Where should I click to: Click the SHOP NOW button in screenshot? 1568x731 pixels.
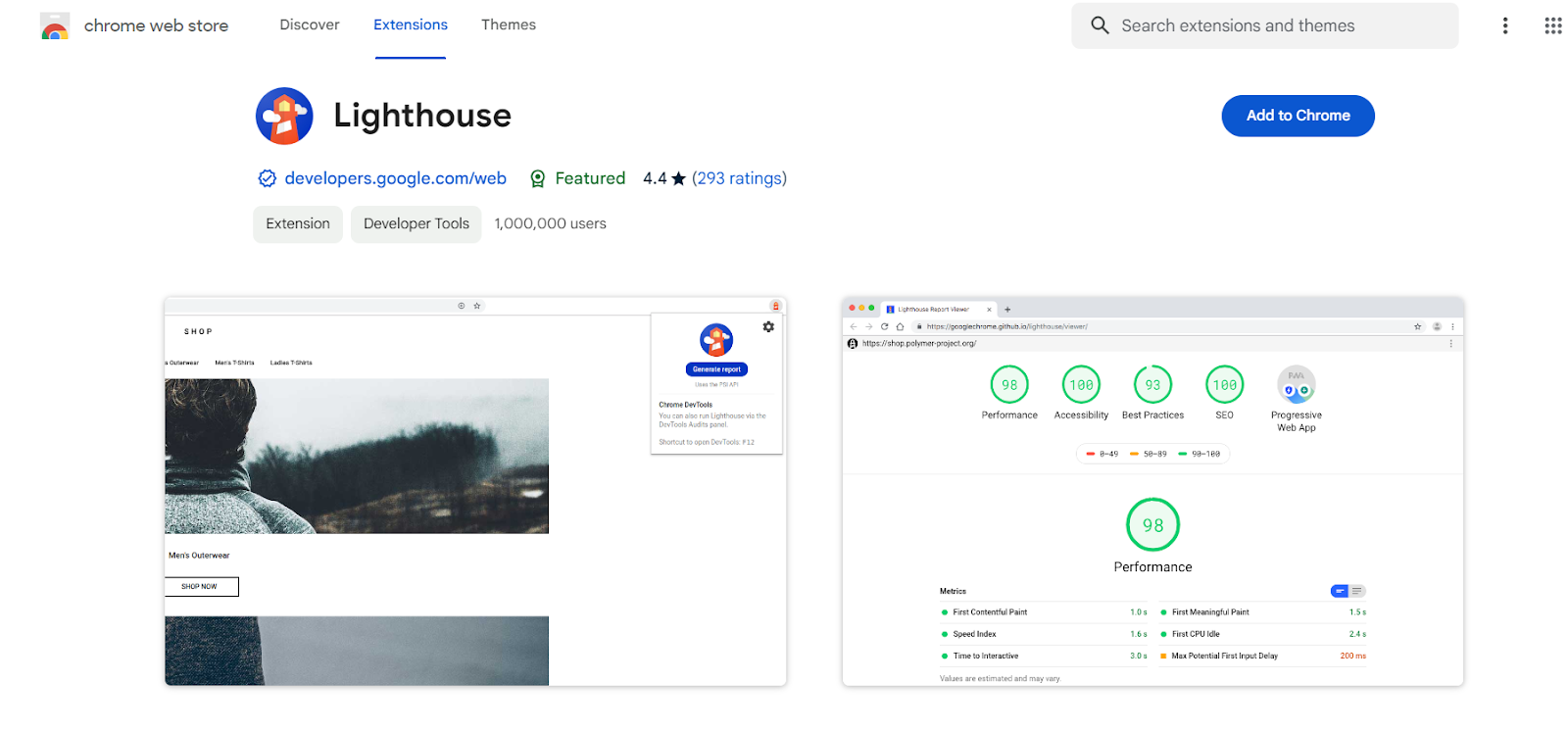[x=201, y=586]
